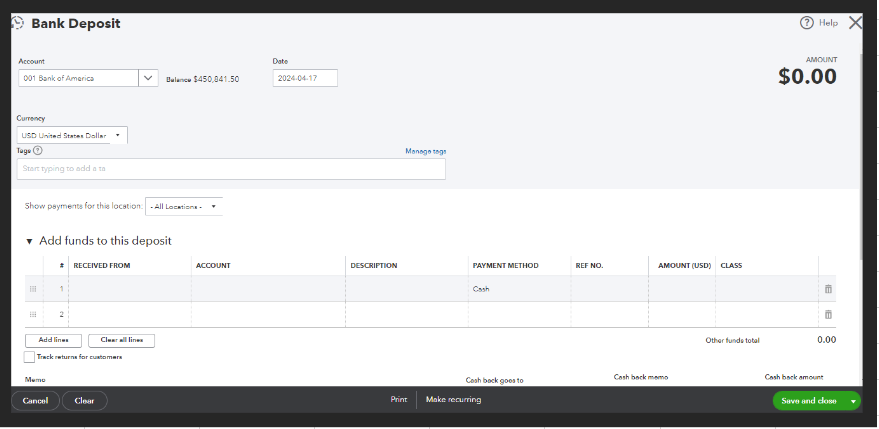Click the Cancel button
This screenshot has width=879, height=429.
point(35,401)
